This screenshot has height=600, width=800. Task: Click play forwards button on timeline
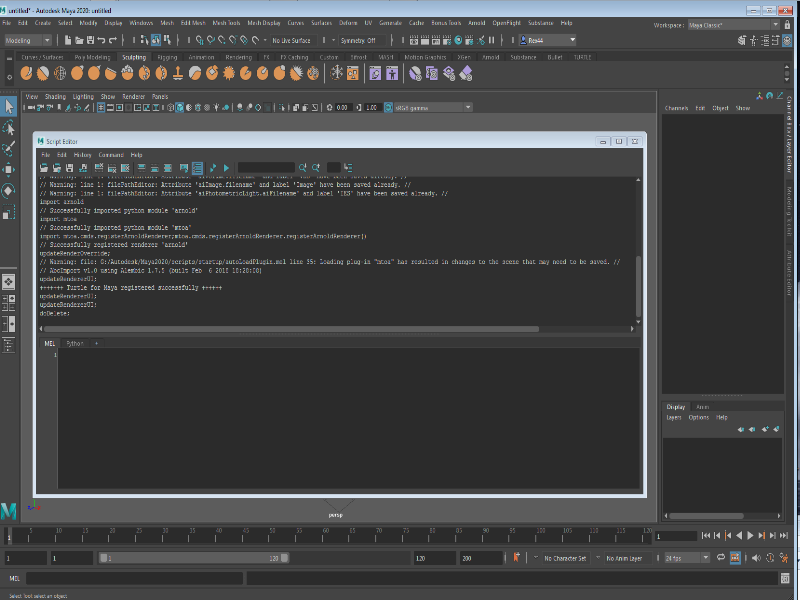[750, 536]
